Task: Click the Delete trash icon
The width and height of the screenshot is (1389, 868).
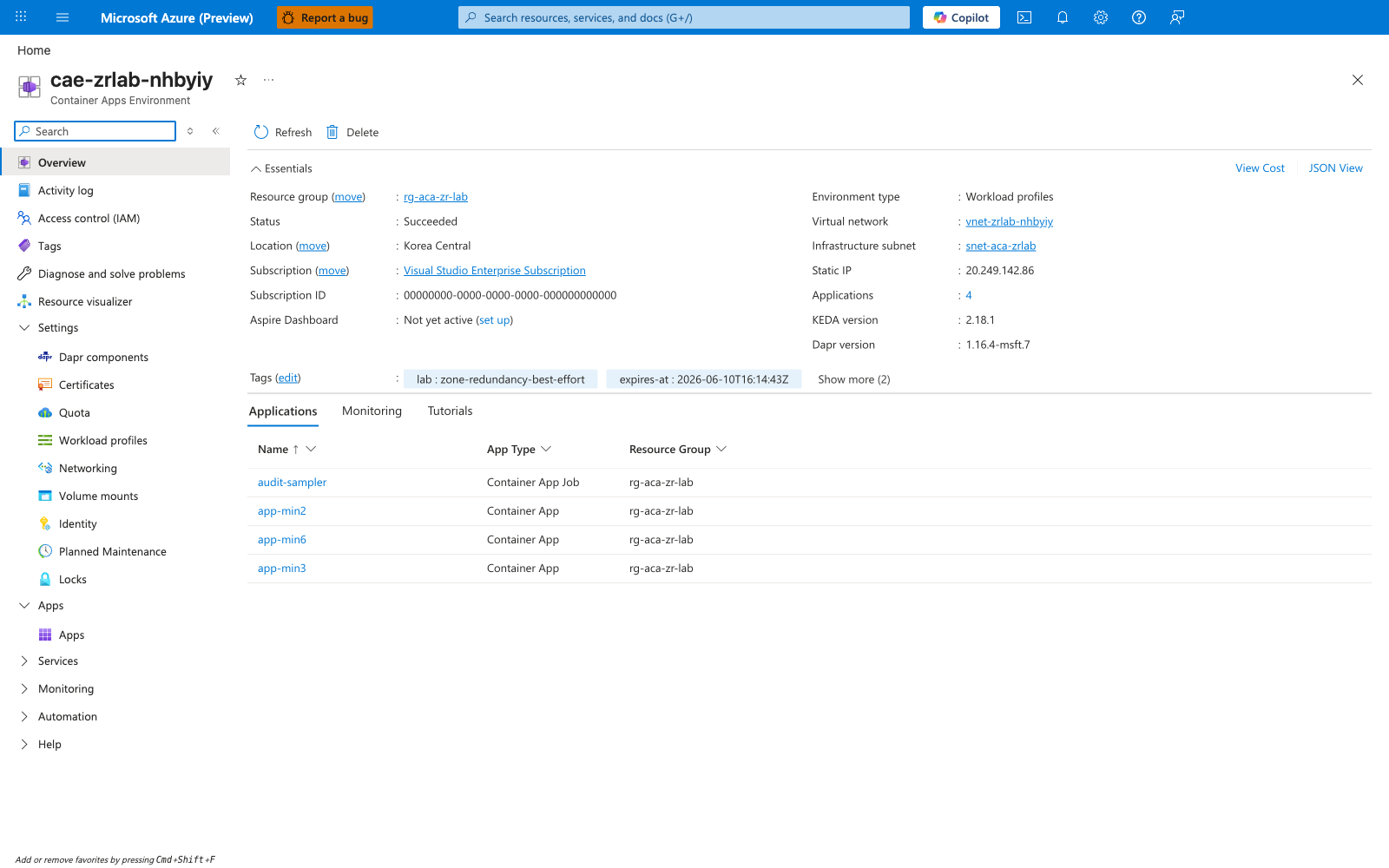Action: [332, 132]
